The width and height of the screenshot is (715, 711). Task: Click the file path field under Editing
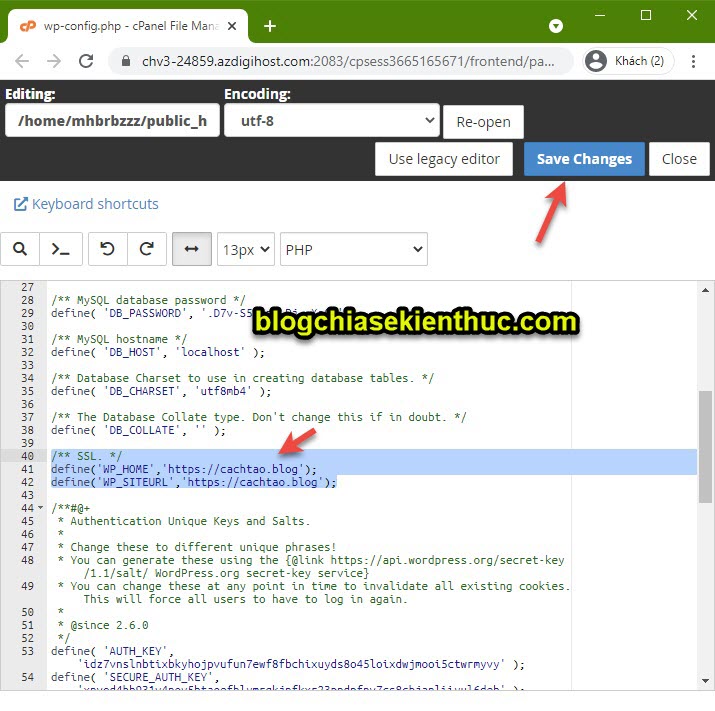point(112,120)
